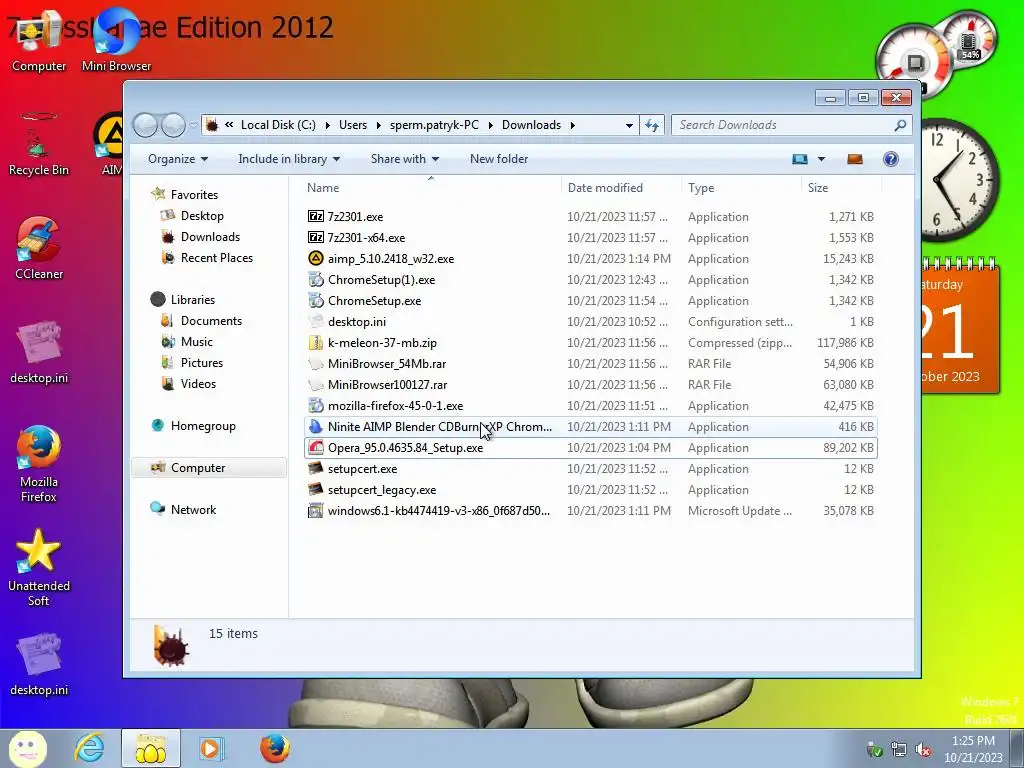Click the show desktop strip at the taskbar edge
This screenshot has width=1024, height=768.
pos(1017,748)
